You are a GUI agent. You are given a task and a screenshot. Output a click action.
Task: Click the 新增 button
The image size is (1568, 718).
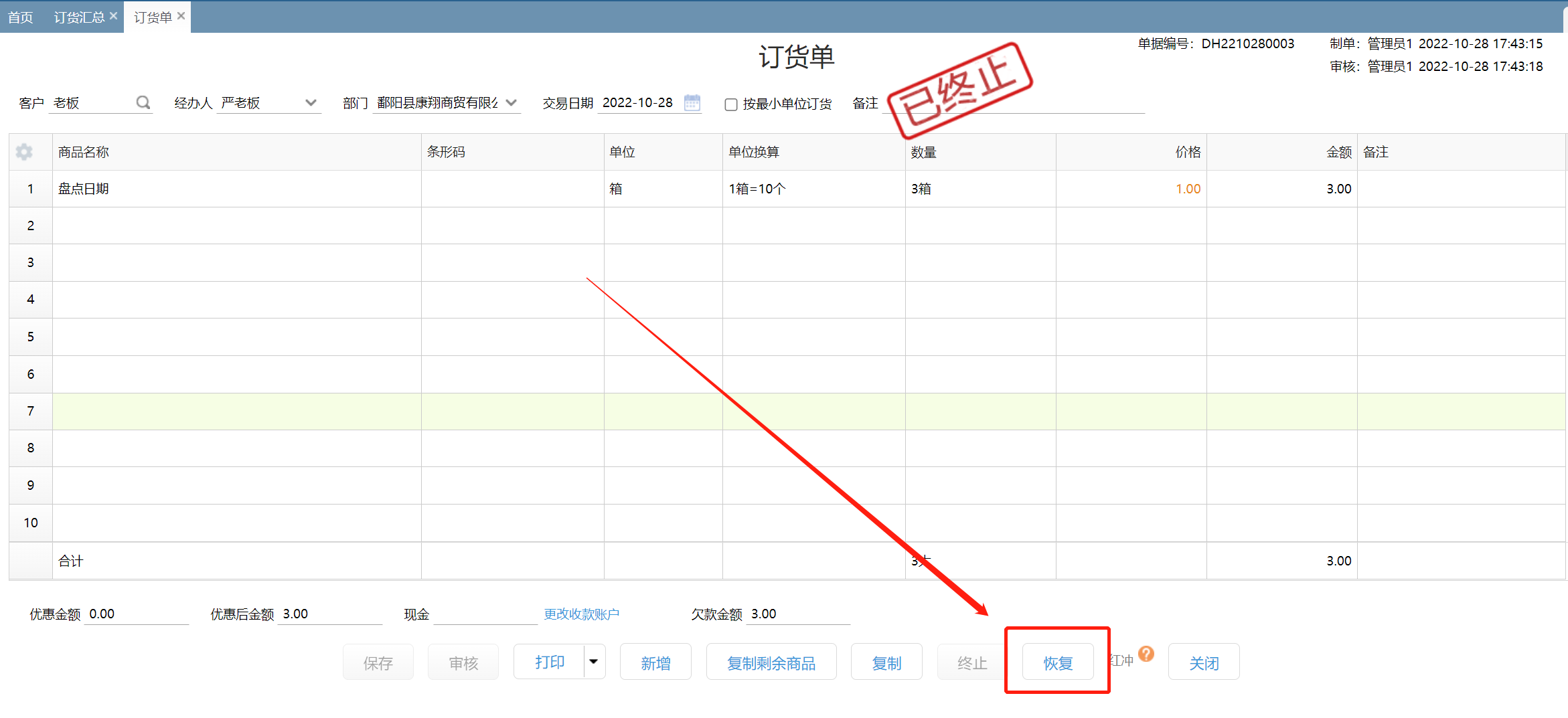coord(655,662)
